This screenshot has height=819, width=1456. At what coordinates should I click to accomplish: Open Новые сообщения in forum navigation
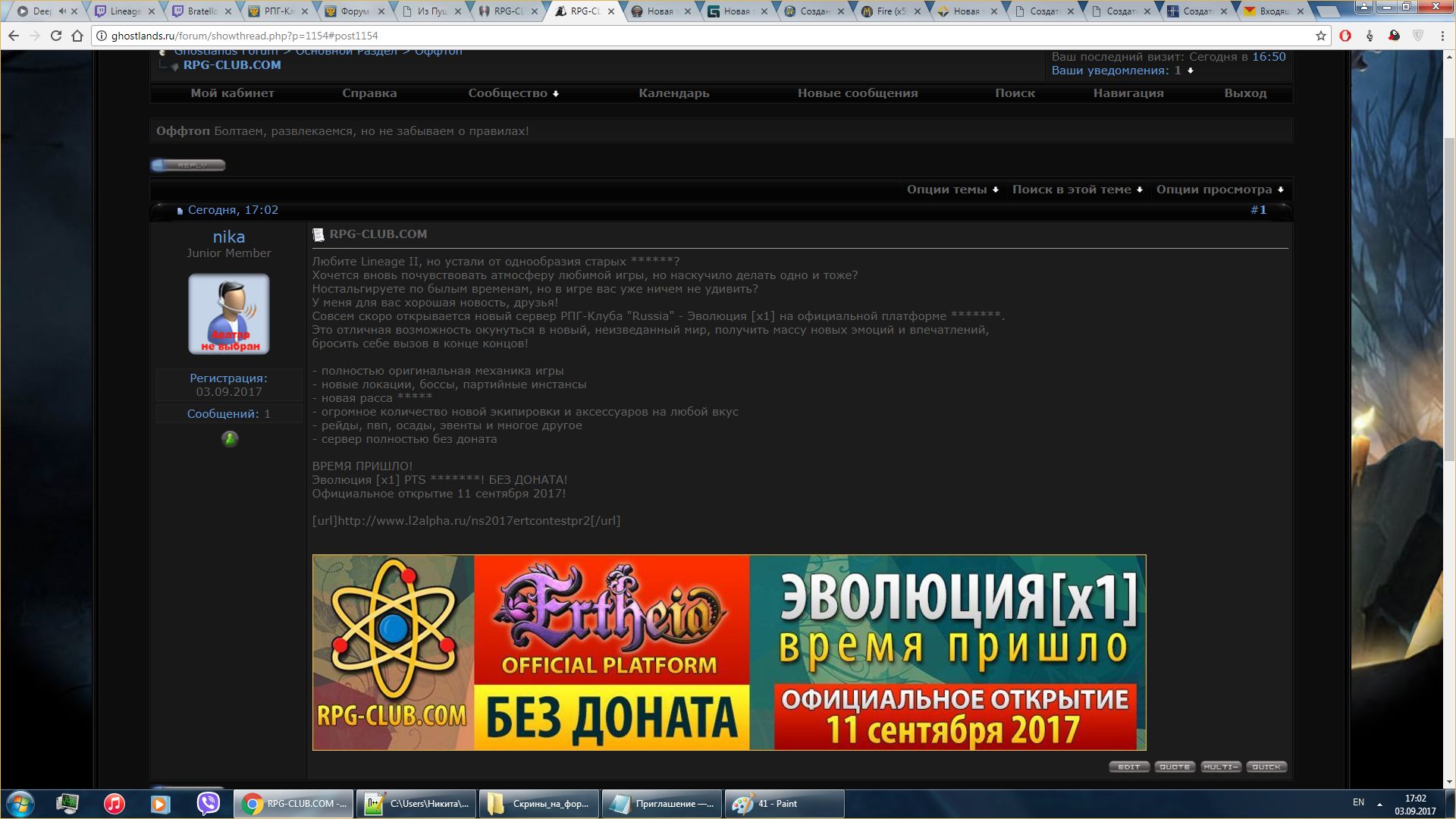858,93
